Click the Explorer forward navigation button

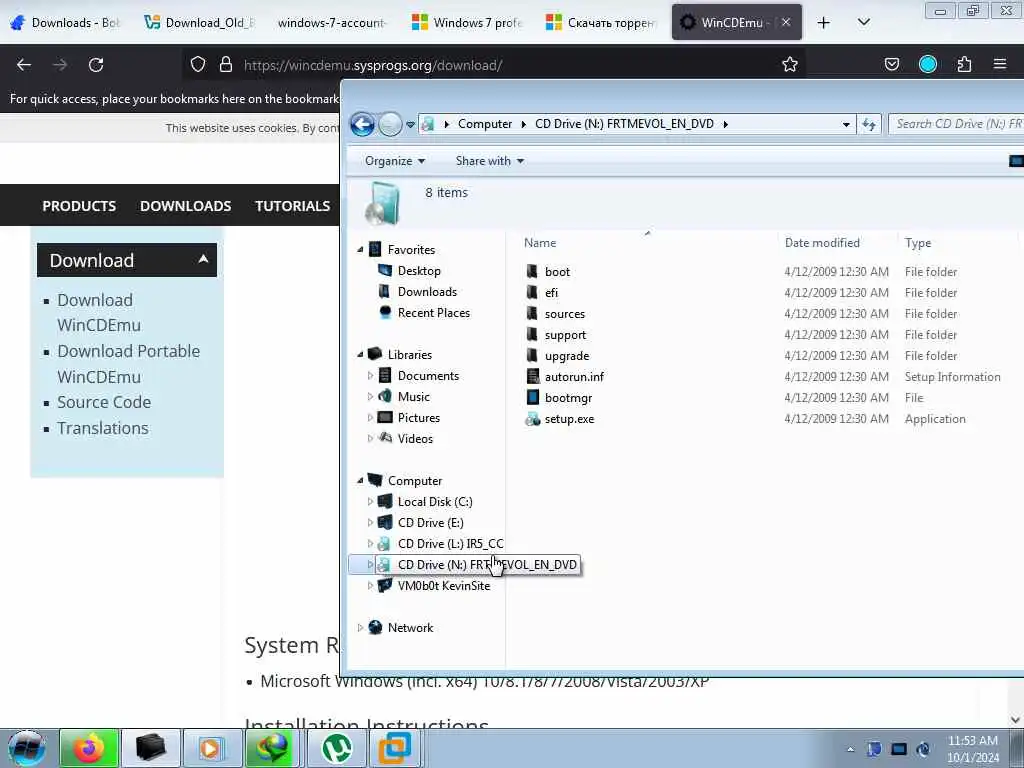[390, 124]
